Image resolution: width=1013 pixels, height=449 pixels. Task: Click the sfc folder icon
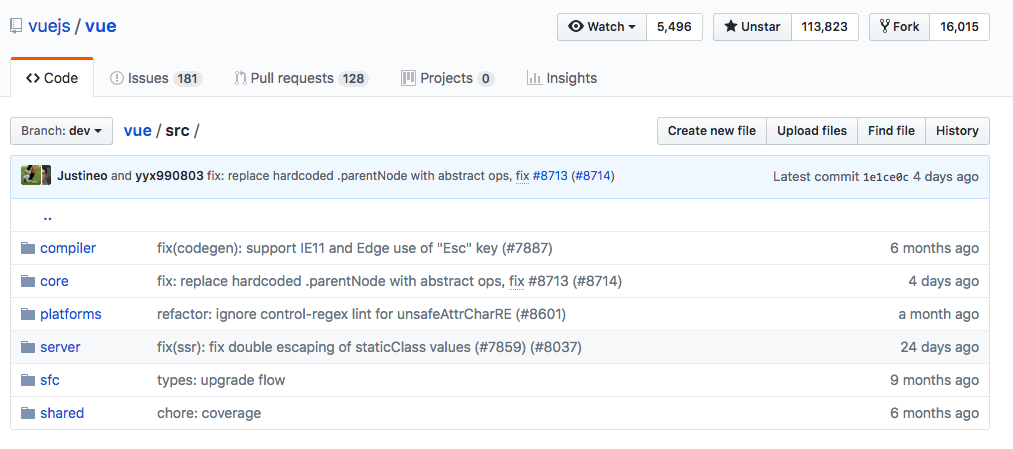pos(28,380)
